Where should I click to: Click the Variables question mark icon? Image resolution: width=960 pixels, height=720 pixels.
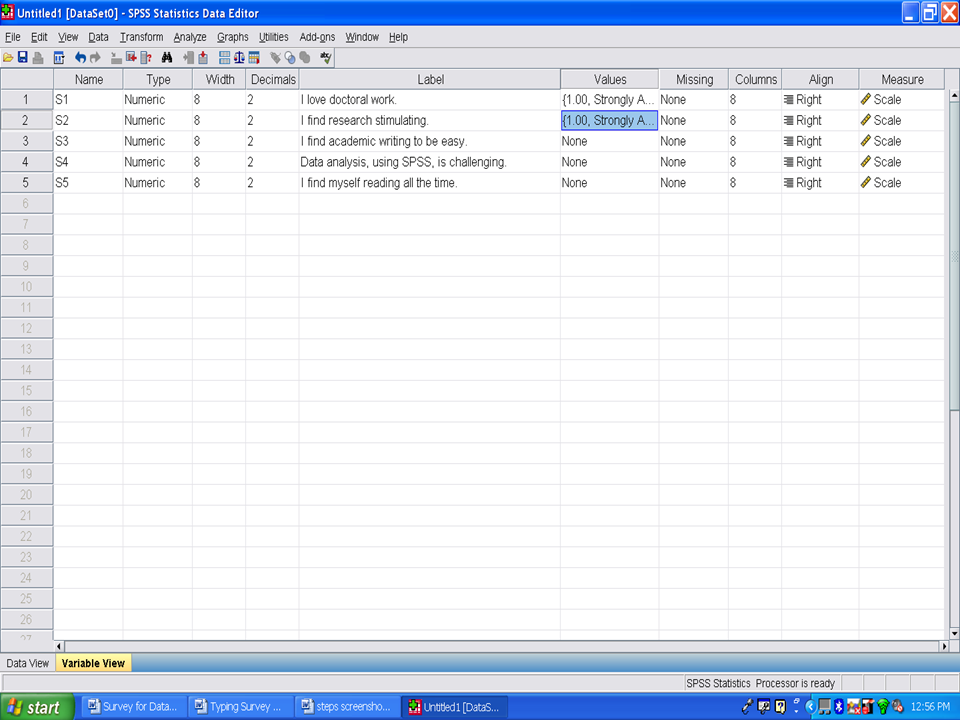146,58
